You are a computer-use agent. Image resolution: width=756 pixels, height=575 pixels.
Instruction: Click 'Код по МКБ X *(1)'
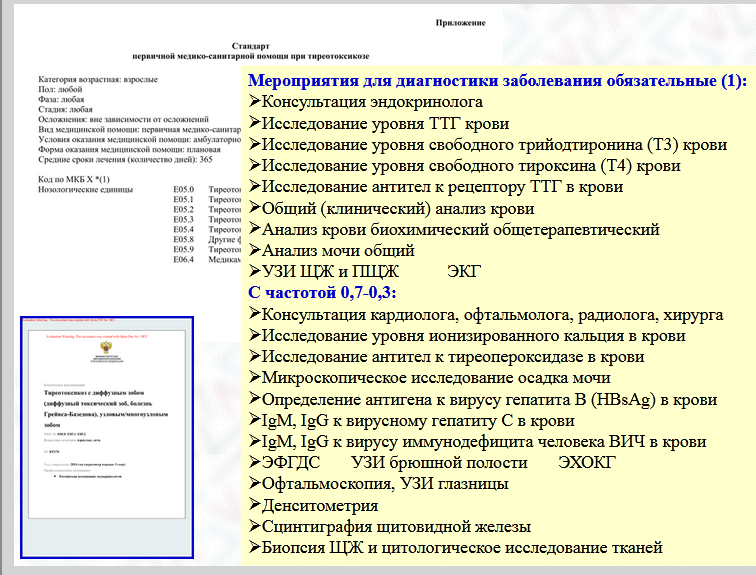click(74, 179)
